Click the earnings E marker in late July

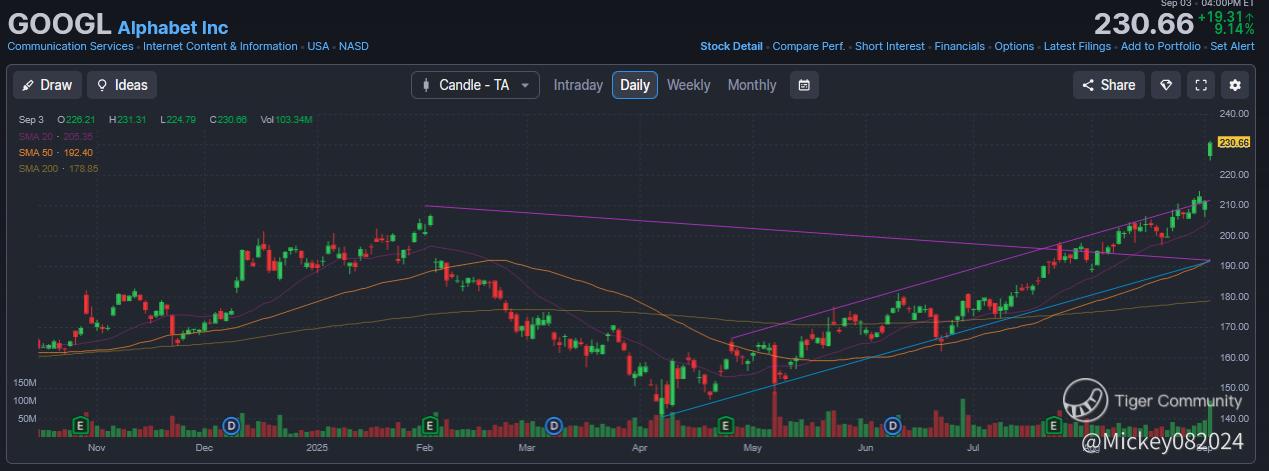(x=1053, y=426)
